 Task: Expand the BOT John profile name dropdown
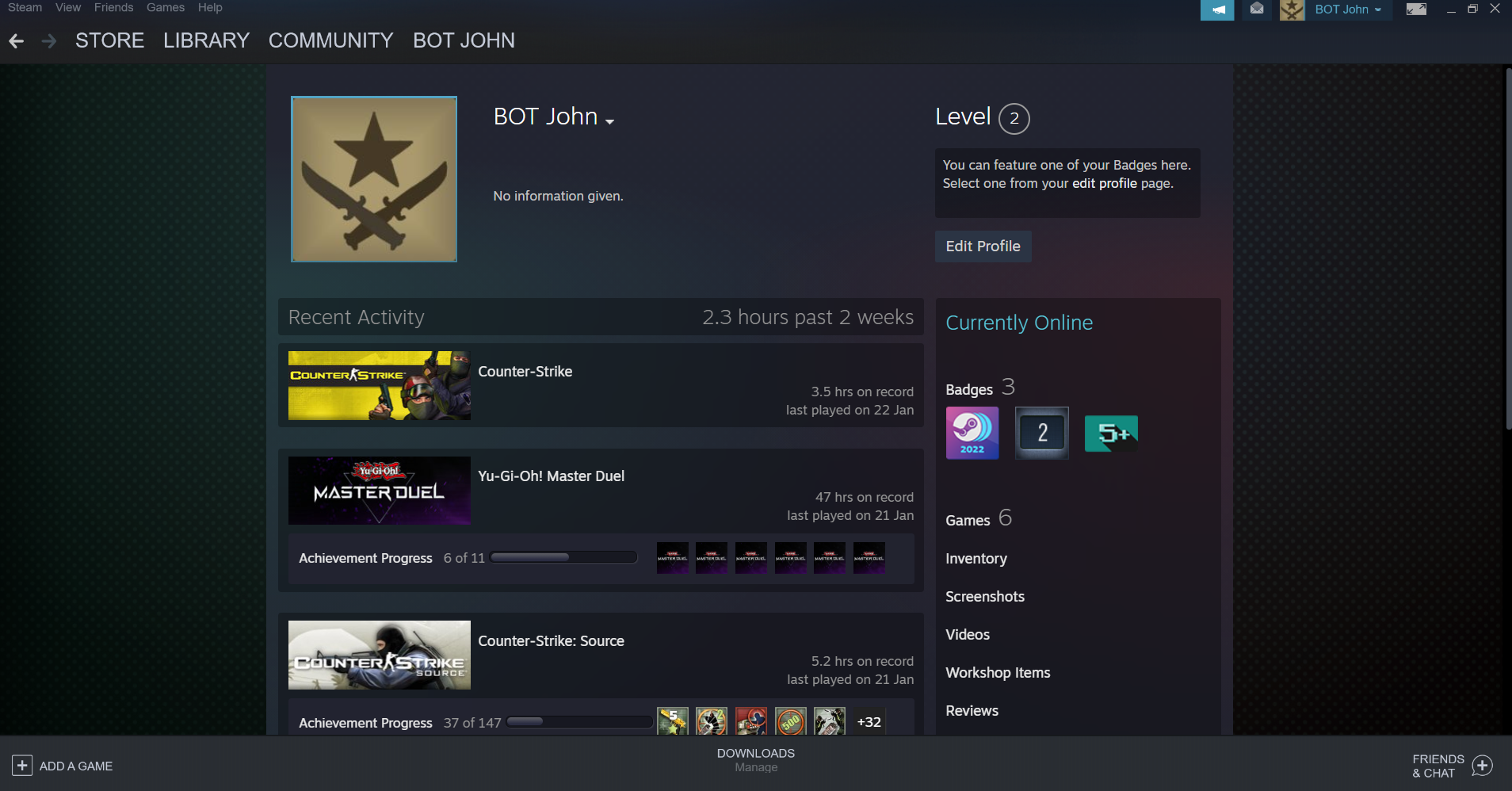pyautogui.click(x=609, y=121)
